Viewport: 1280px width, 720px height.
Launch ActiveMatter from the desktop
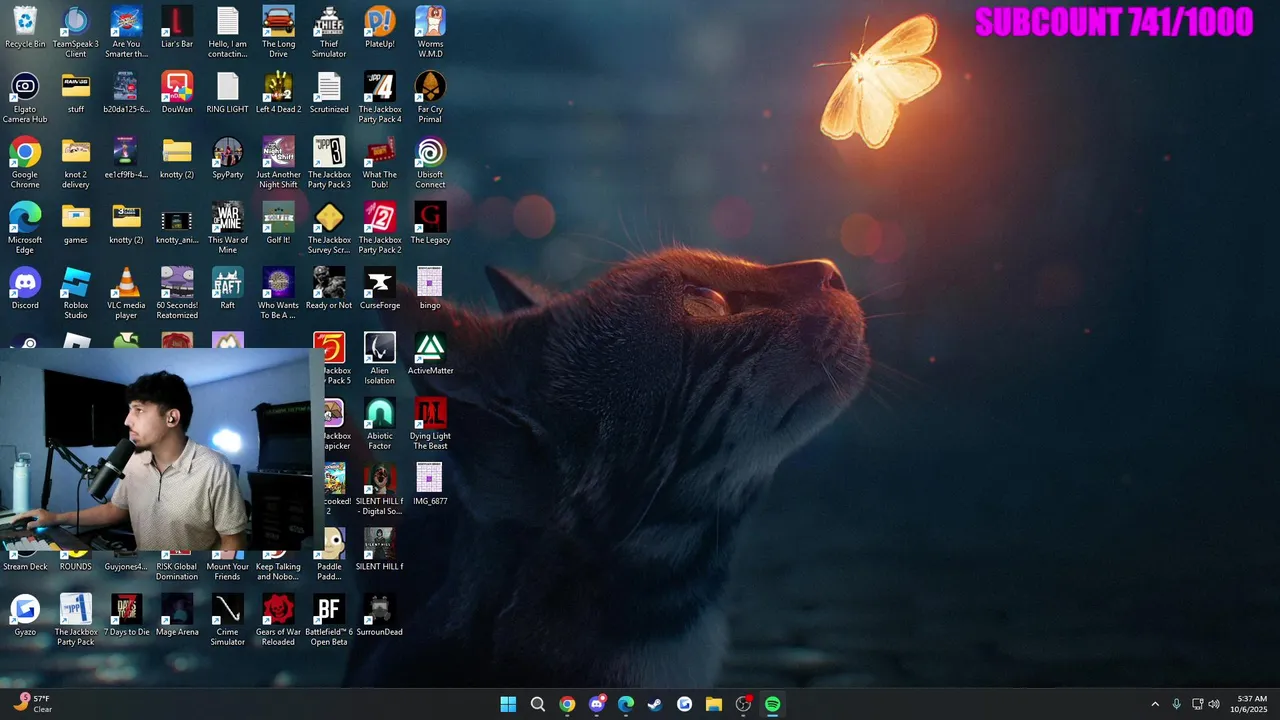pyautogui.click(x=430, y=354)
